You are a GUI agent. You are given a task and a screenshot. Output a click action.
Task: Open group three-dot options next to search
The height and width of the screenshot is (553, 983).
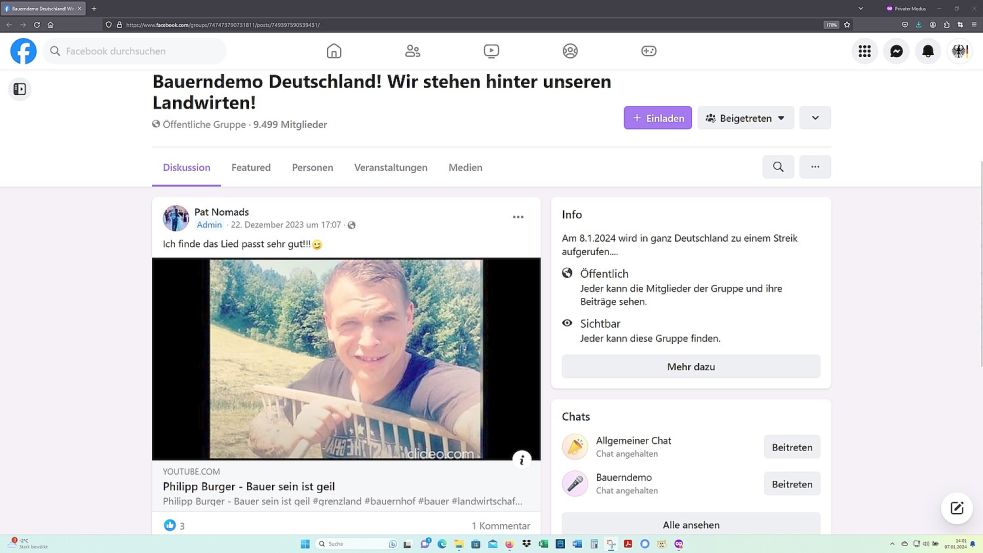point(815,167)
